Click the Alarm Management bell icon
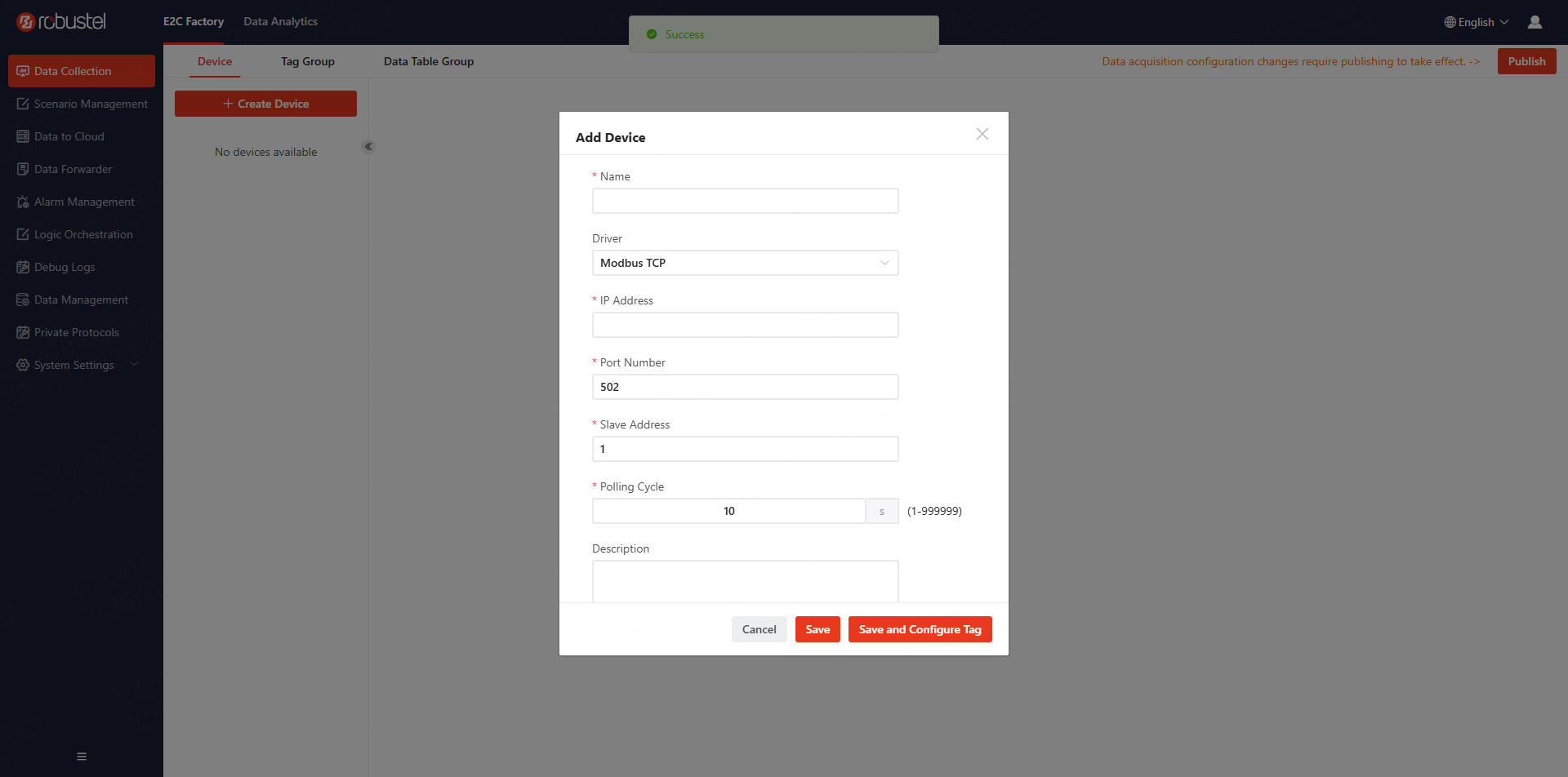 (x=23, y=202)
